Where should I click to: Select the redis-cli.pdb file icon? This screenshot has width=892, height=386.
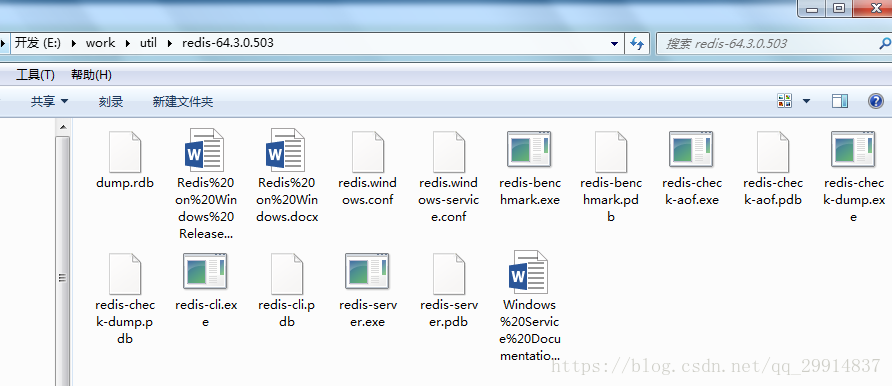tap(287, 274)
